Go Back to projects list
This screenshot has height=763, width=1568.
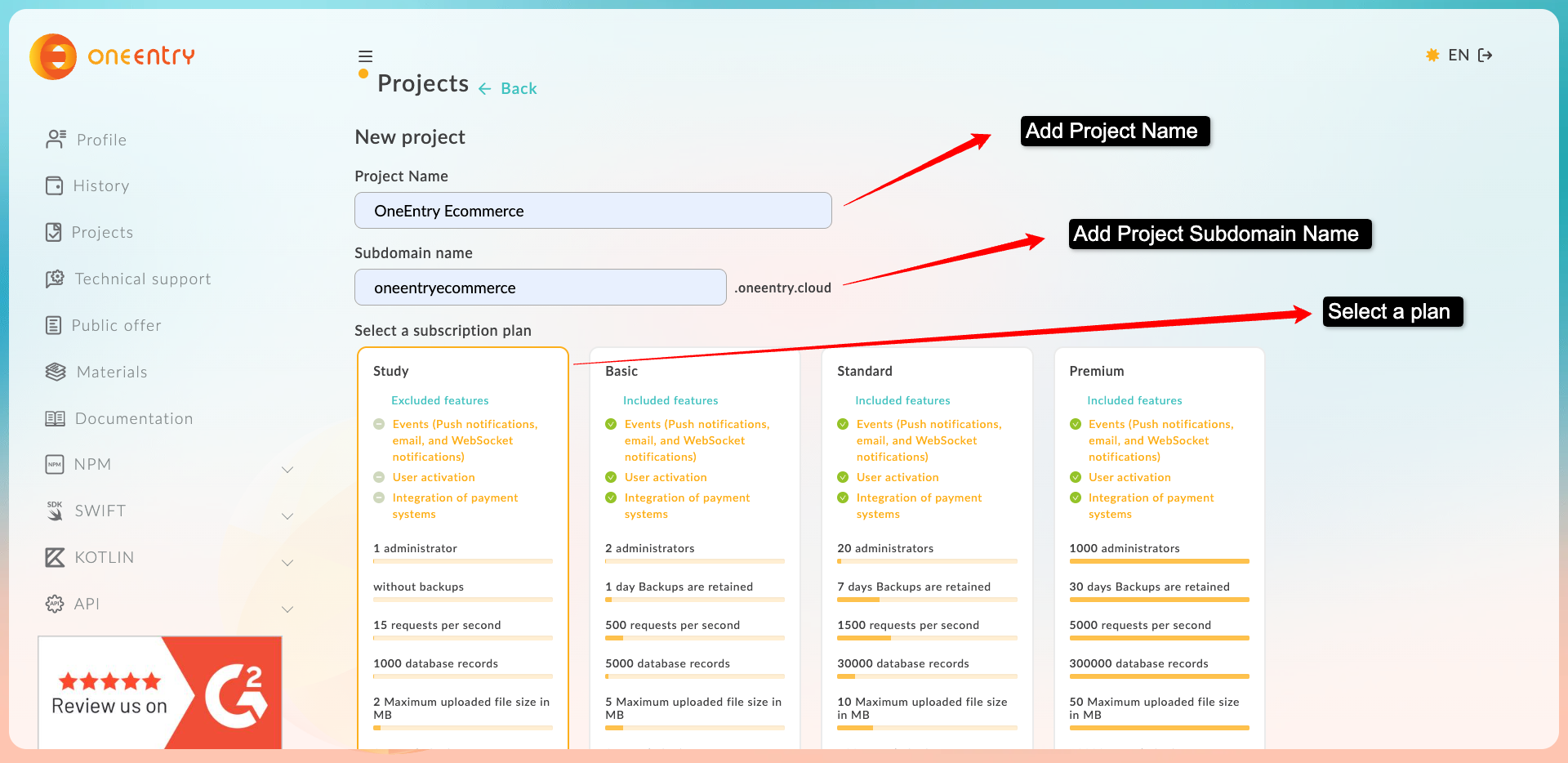pos(519,88)
